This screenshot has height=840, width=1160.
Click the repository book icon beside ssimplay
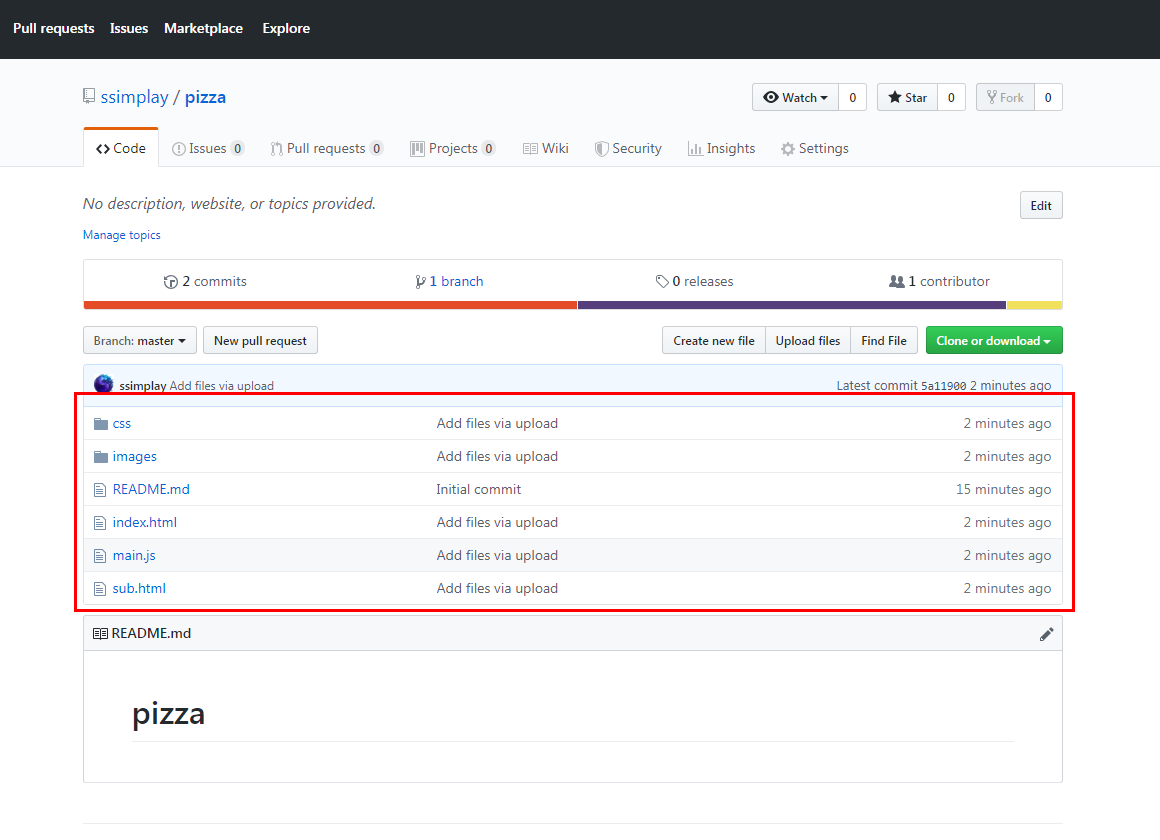(89, 96)
